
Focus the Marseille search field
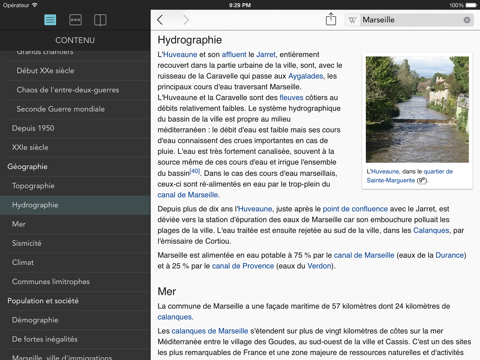410,20
